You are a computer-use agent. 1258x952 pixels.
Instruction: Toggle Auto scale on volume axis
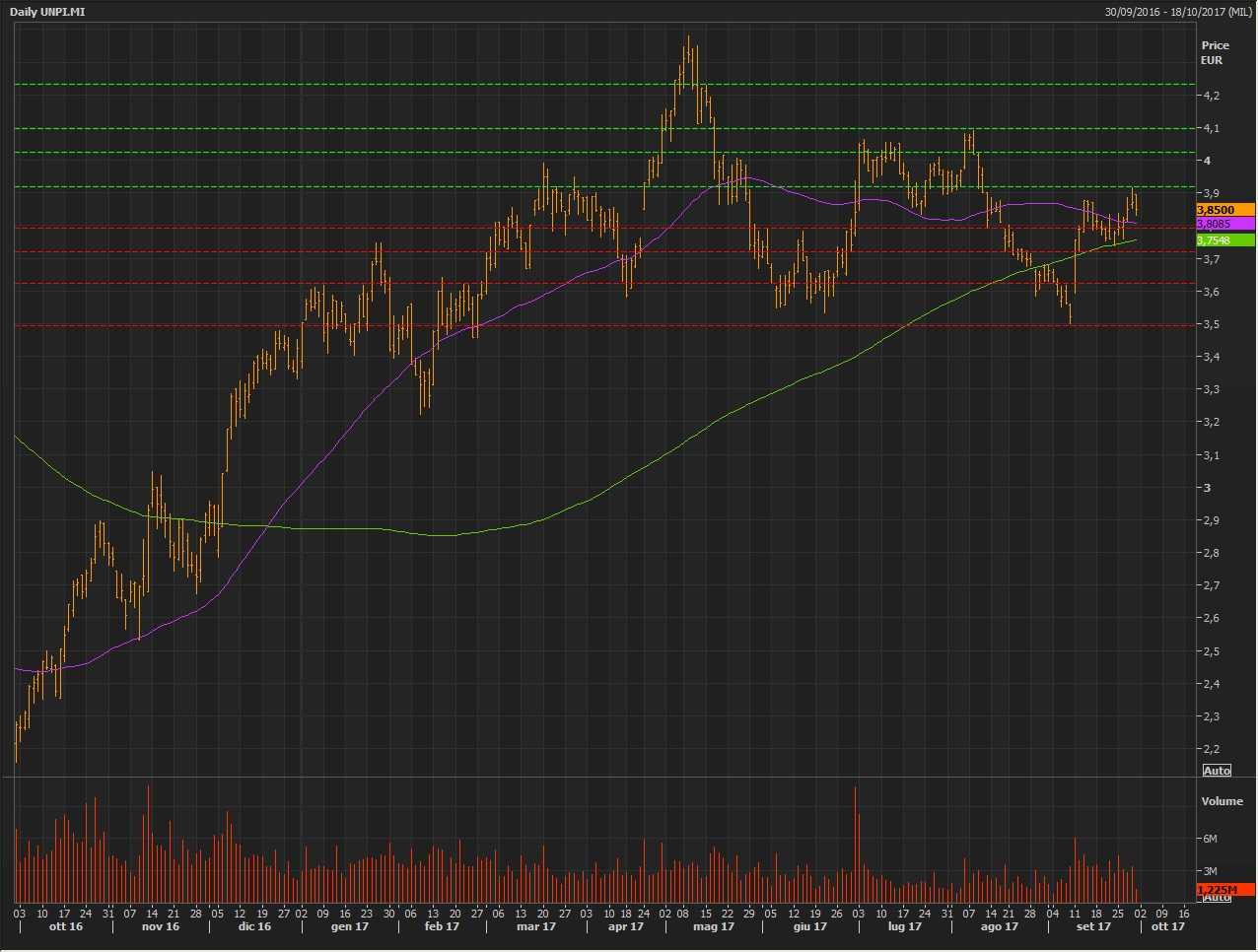click(1217, 897)
